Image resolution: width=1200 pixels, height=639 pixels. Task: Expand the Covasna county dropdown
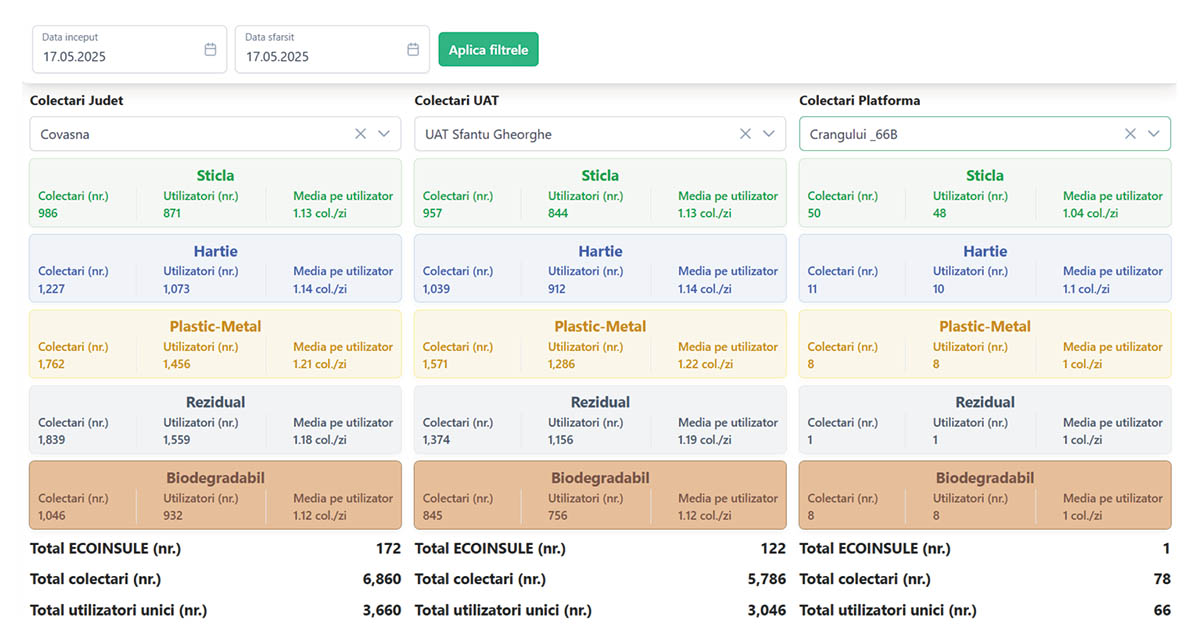point(384,134)
